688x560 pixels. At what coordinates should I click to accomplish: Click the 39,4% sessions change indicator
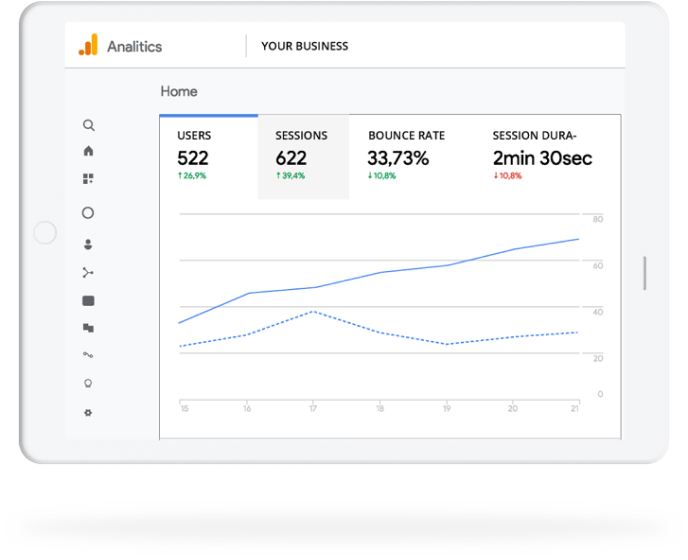point(290,176)
